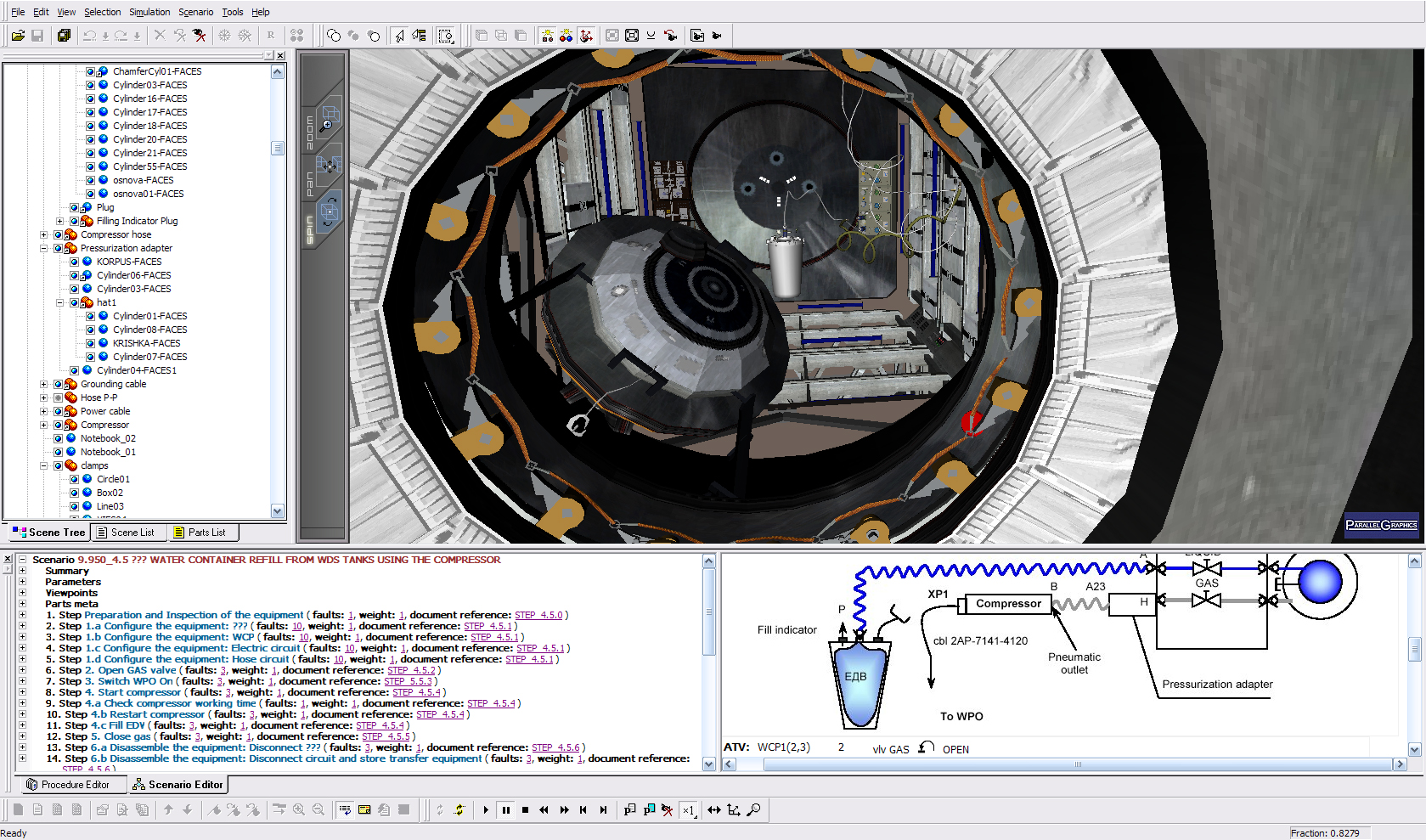Pause the scenario simulation
The width and height of the screenshot is (1426, 840).
coord(506,810)
